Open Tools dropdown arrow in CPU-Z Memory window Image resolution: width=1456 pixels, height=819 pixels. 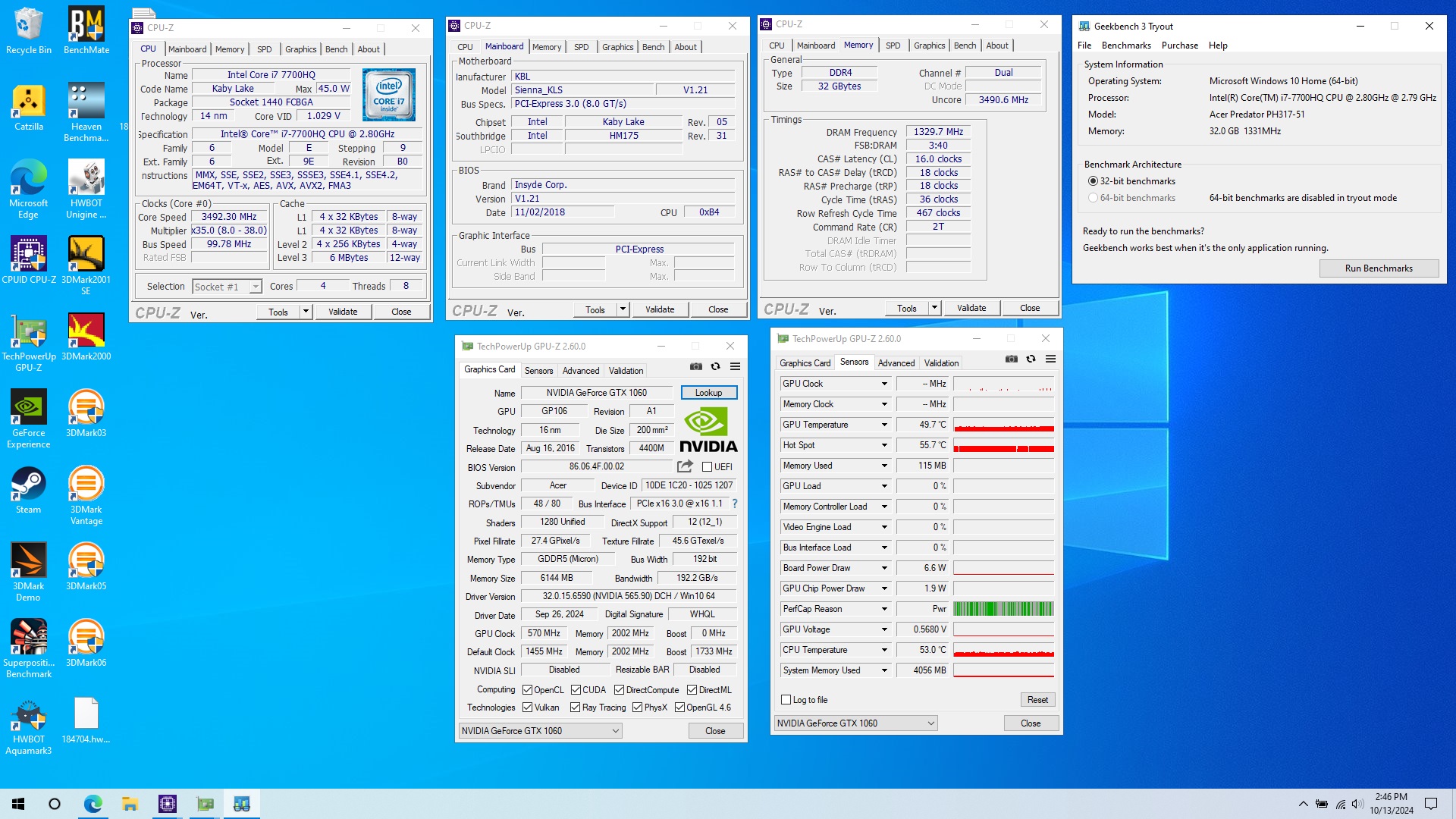934,308
